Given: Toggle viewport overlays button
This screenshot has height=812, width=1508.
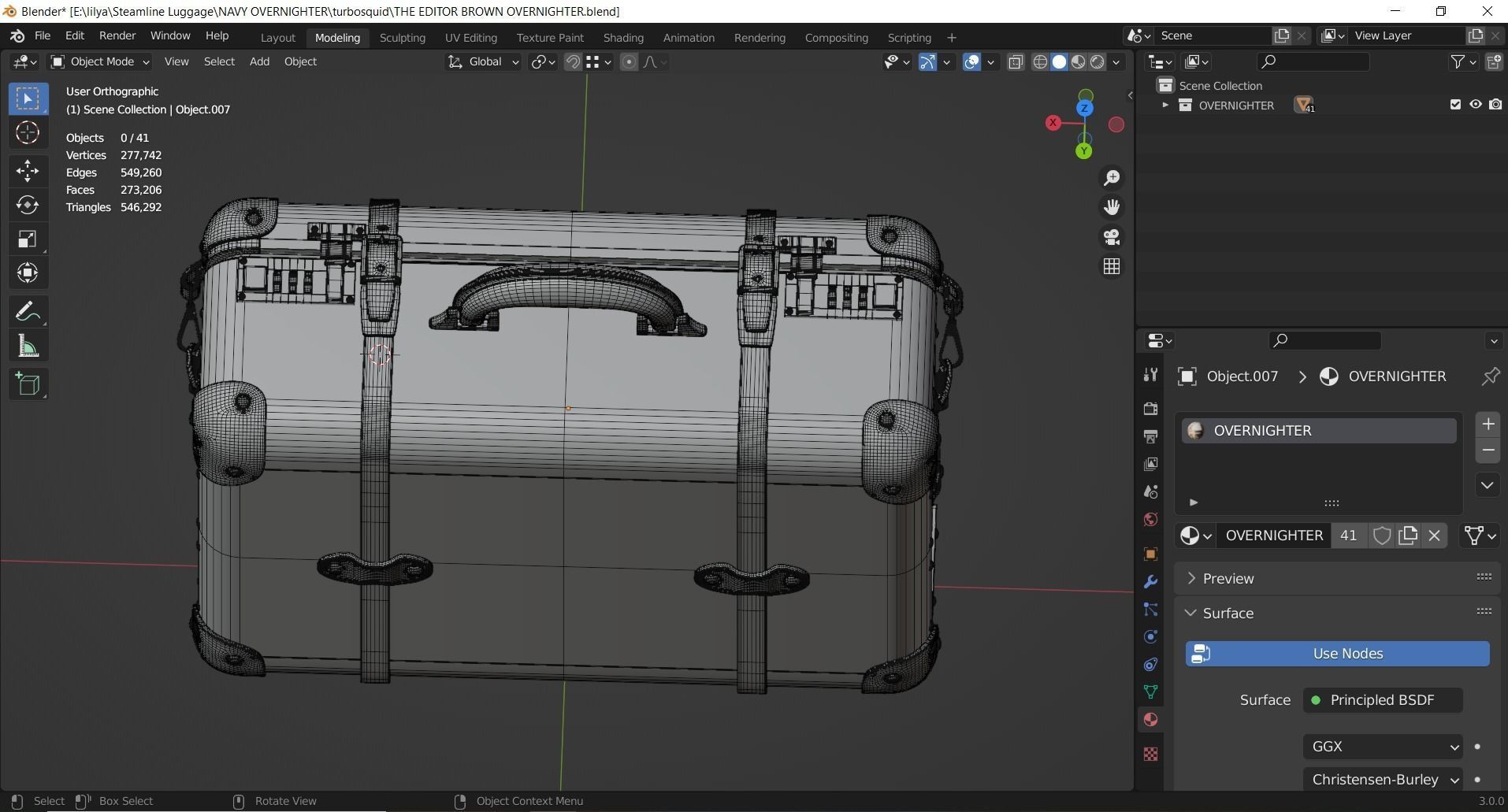Looking at the screenshot, I should tap(971, 61).
